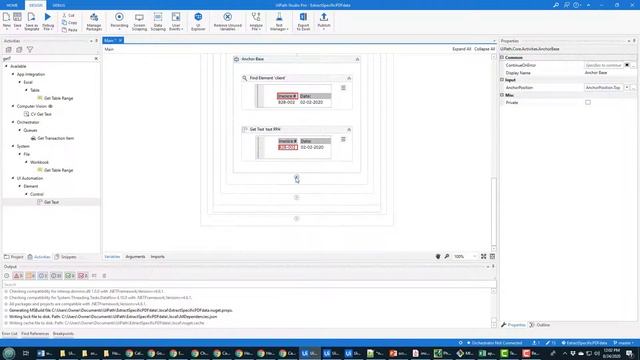Open the Recording tool
This screenshot has height=360, width=640.
tap(119, 21)
